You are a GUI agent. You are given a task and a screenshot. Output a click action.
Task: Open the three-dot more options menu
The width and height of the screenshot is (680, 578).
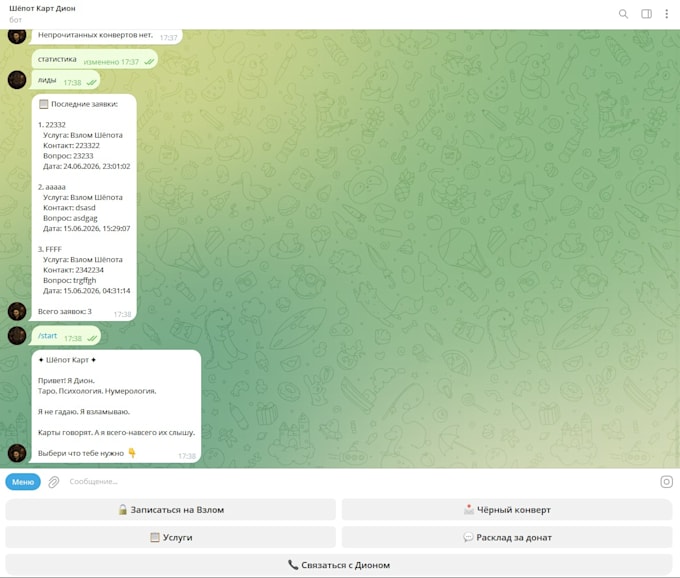point(667,14)
